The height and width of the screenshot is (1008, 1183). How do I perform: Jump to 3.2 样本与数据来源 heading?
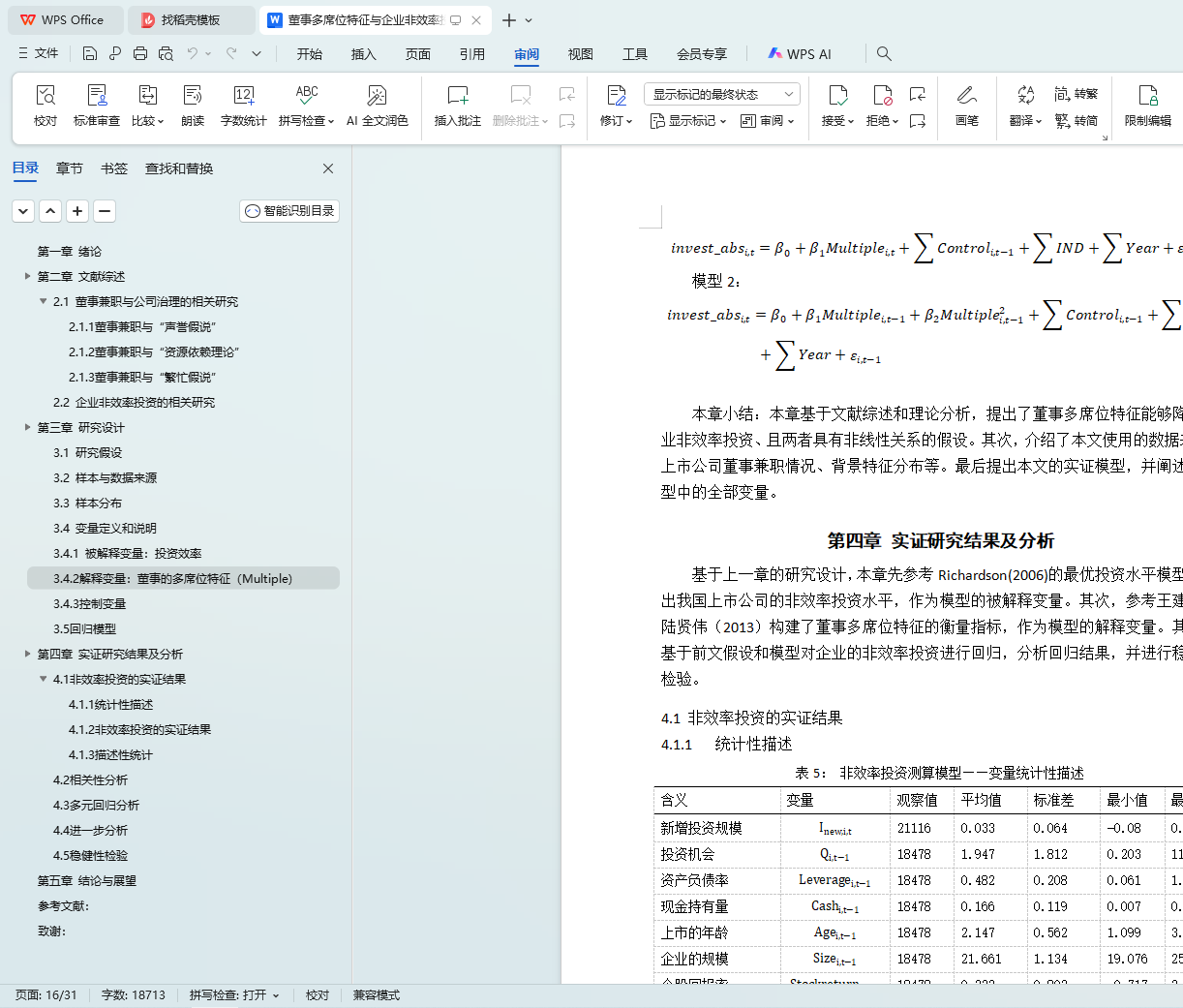tap(105, 477)
